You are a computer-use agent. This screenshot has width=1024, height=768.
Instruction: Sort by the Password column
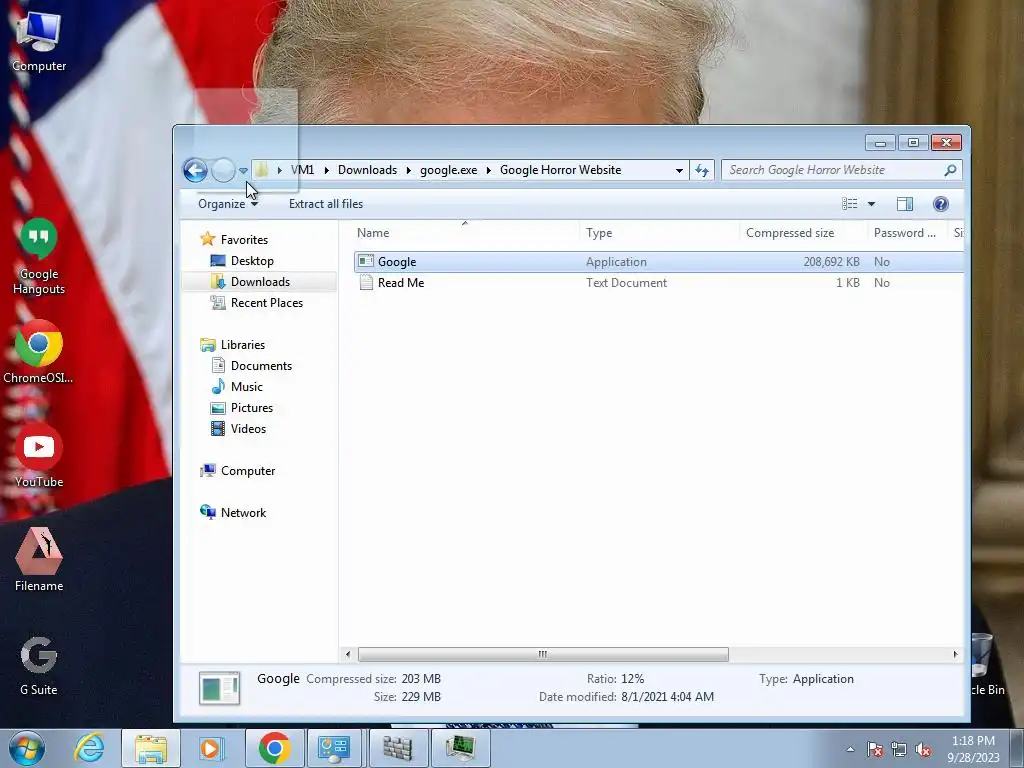pyautogui.click(x=906, y=232)
